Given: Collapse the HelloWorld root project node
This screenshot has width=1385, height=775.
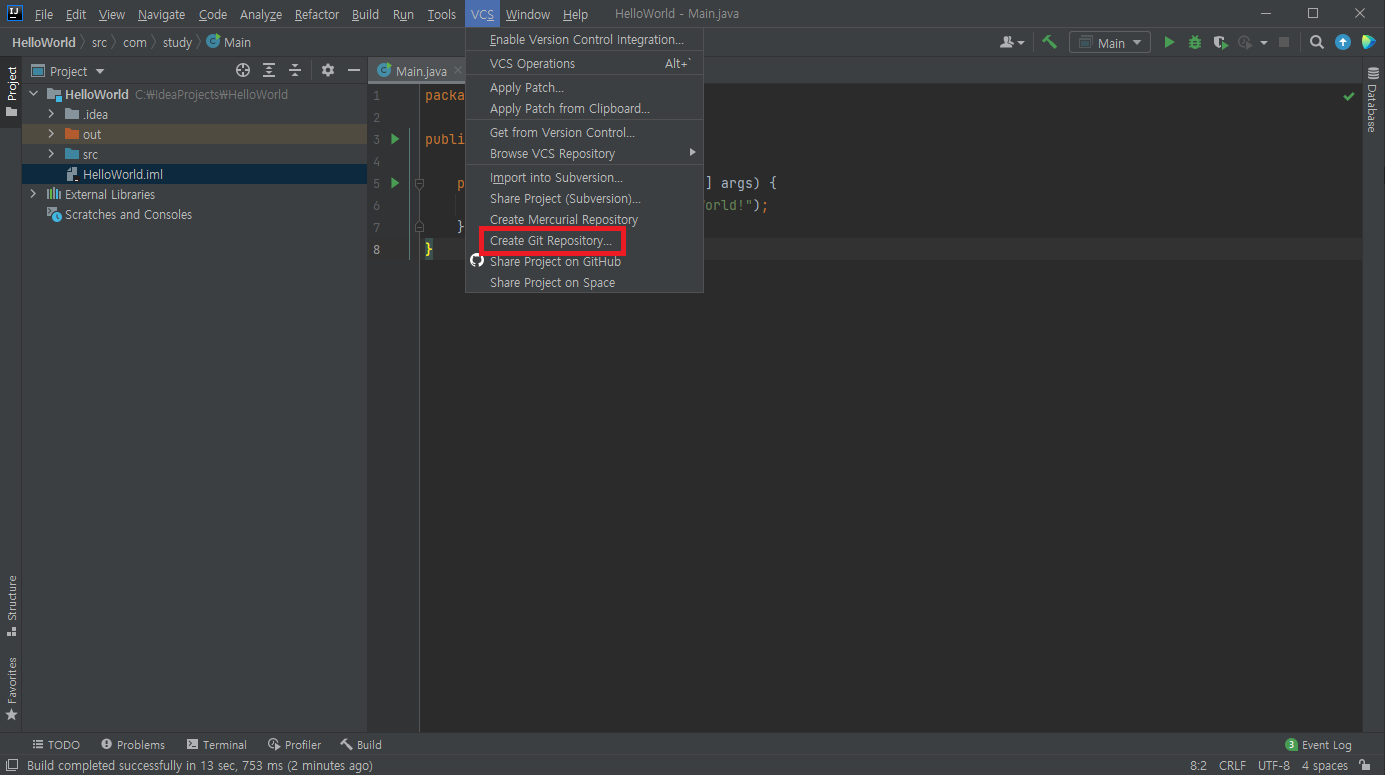Looking at the screenshot, I should (33, 94).
